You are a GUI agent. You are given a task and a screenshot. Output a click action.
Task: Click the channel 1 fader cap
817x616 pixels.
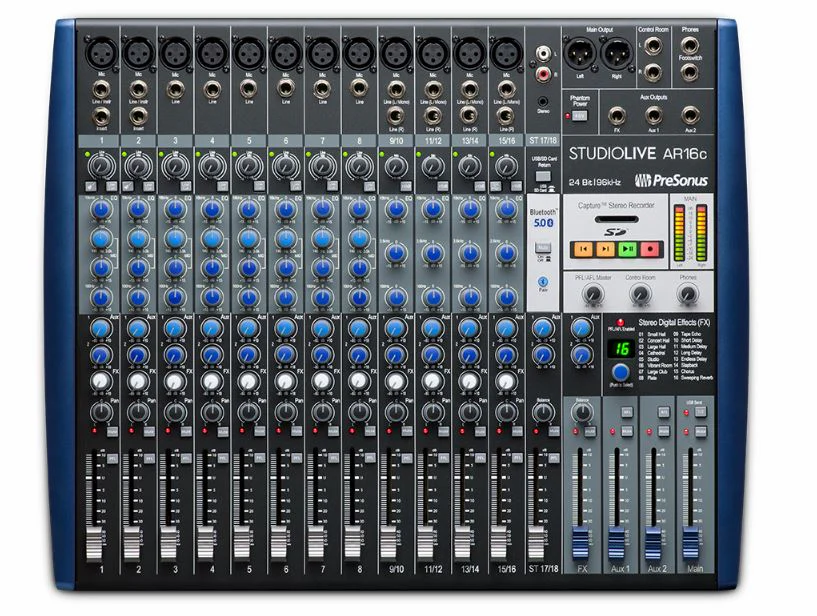click(x=95, y=543)
